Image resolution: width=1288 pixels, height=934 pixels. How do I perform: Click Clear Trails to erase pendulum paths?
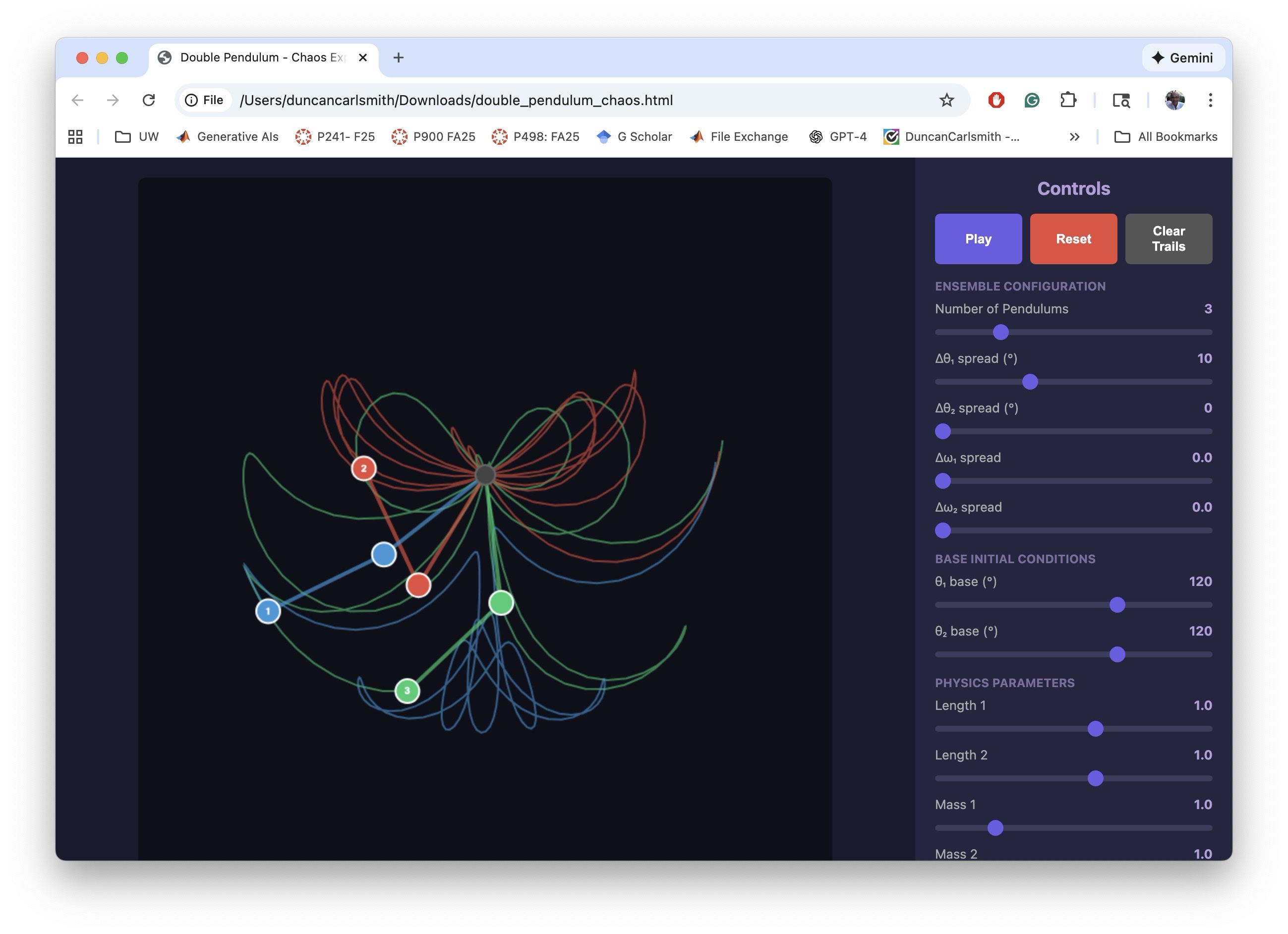coord(1169,238)
